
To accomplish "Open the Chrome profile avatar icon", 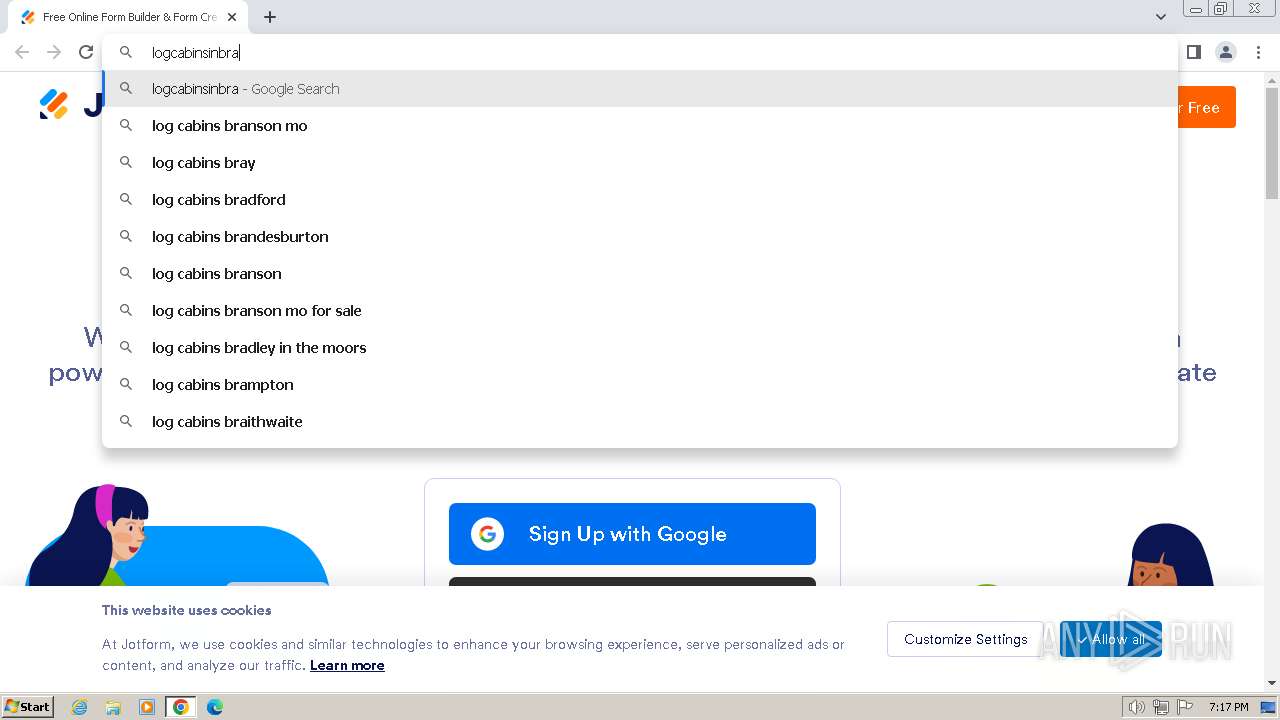I will 1226,52.
